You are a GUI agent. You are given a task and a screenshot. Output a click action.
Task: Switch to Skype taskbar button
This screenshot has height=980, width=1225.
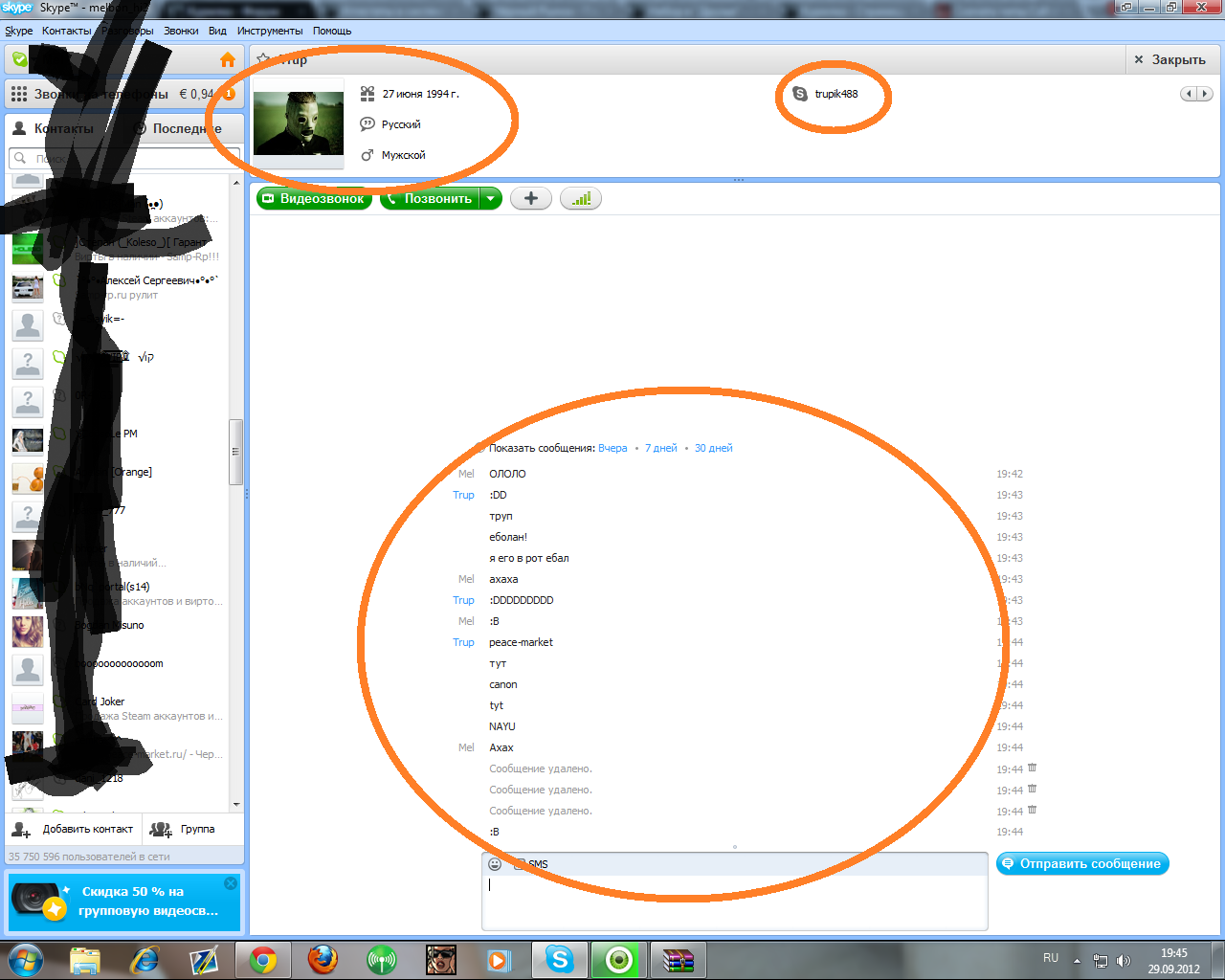(x=559, y=960)
